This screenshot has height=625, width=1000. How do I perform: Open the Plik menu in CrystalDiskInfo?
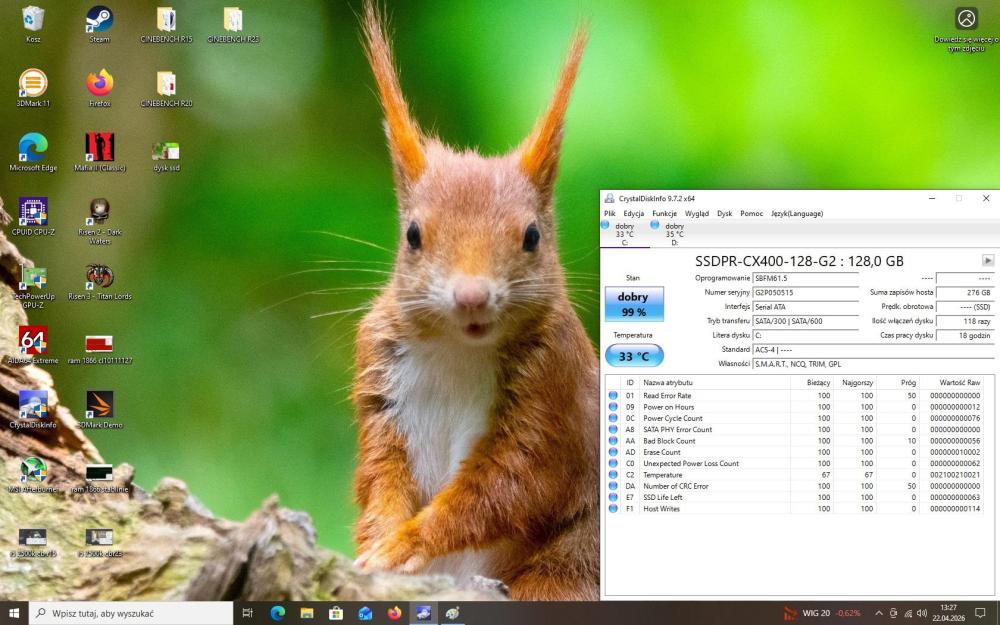pyautogui.click(x=610, y=214)
